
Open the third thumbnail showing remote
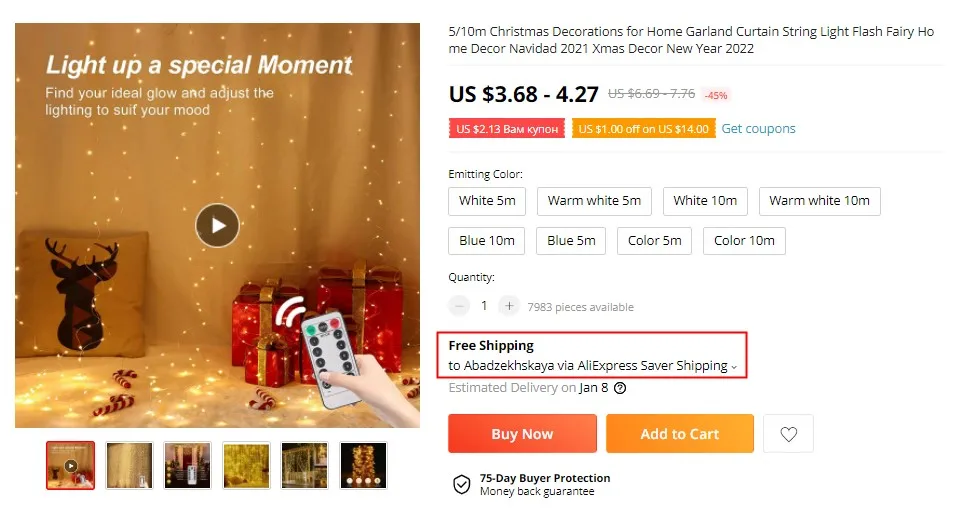pyautogui.click(x=187, y=465)
